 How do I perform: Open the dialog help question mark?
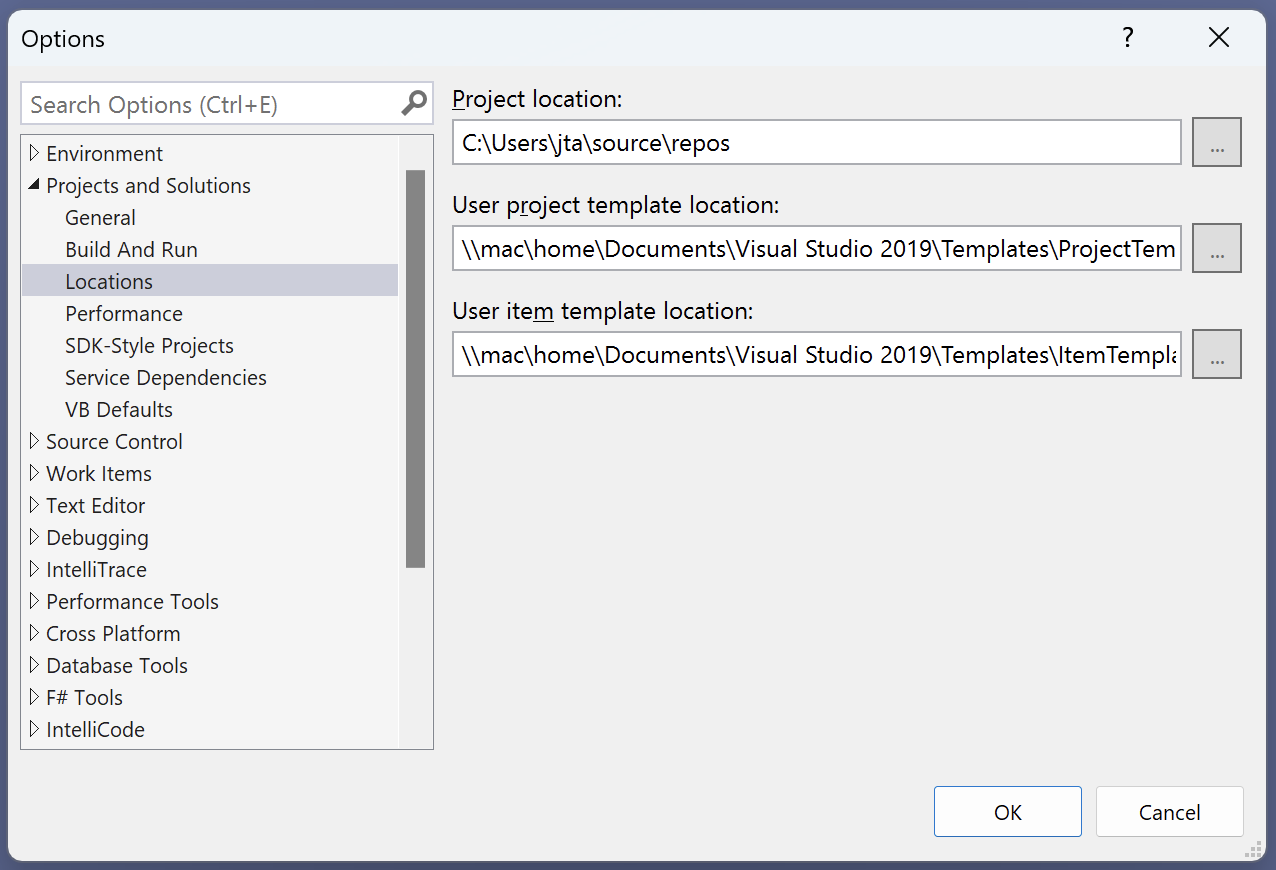(1127, 37)
